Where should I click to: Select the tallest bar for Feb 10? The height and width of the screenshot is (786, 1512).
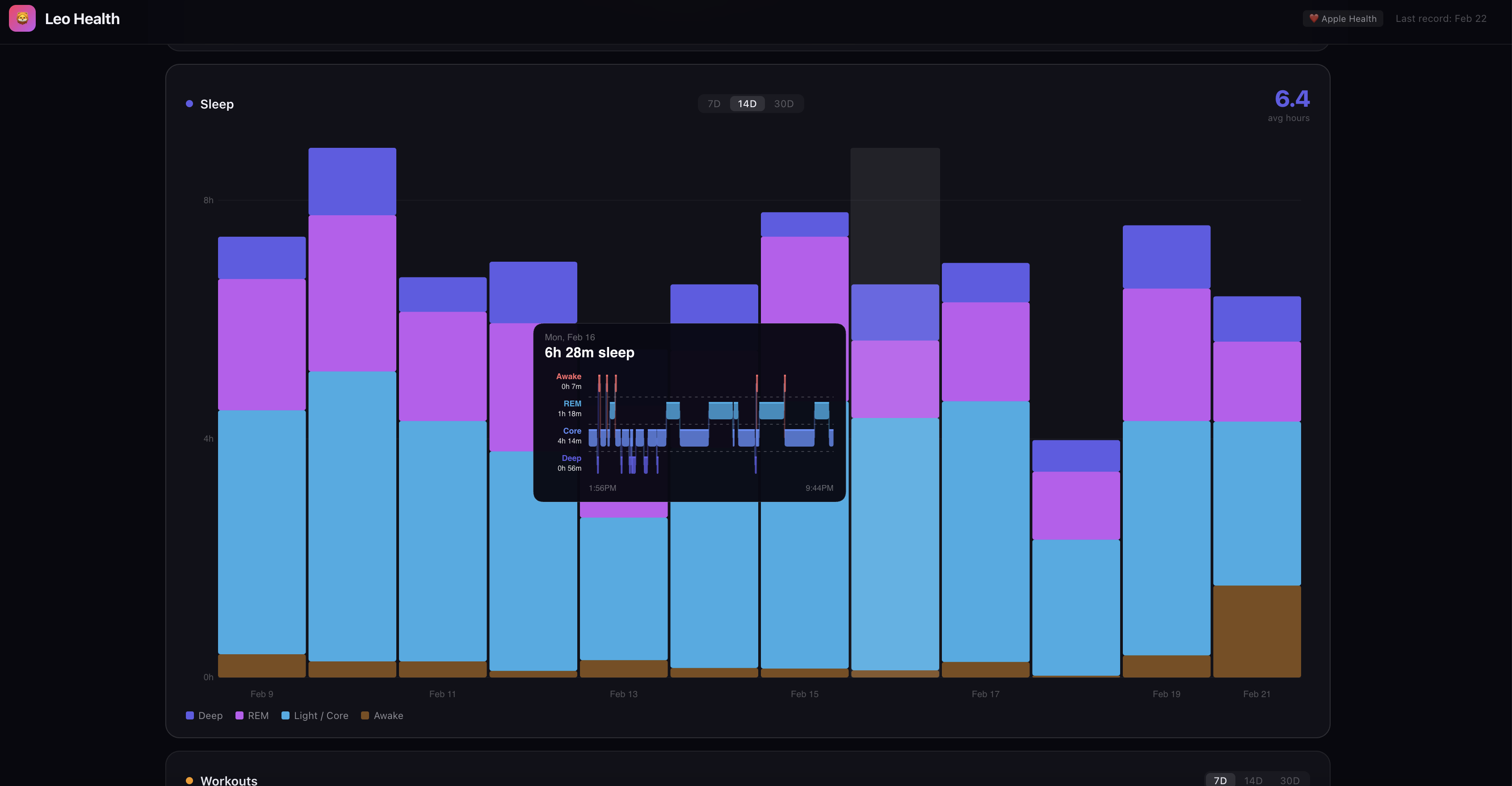352,412
